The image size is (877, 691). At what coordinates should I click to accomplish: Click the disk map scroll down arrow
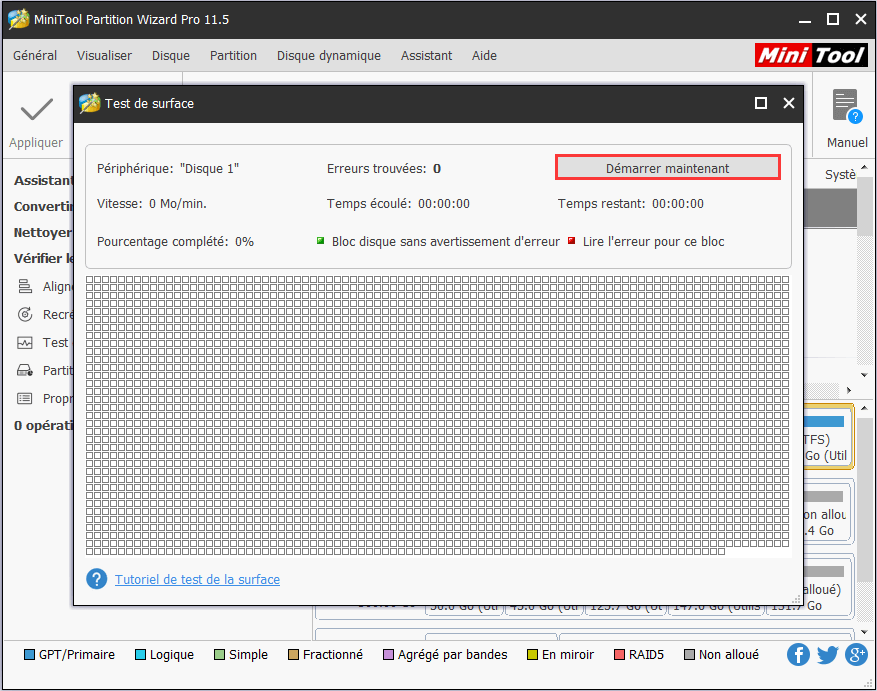pyautogui.click(x=865, y=632)
